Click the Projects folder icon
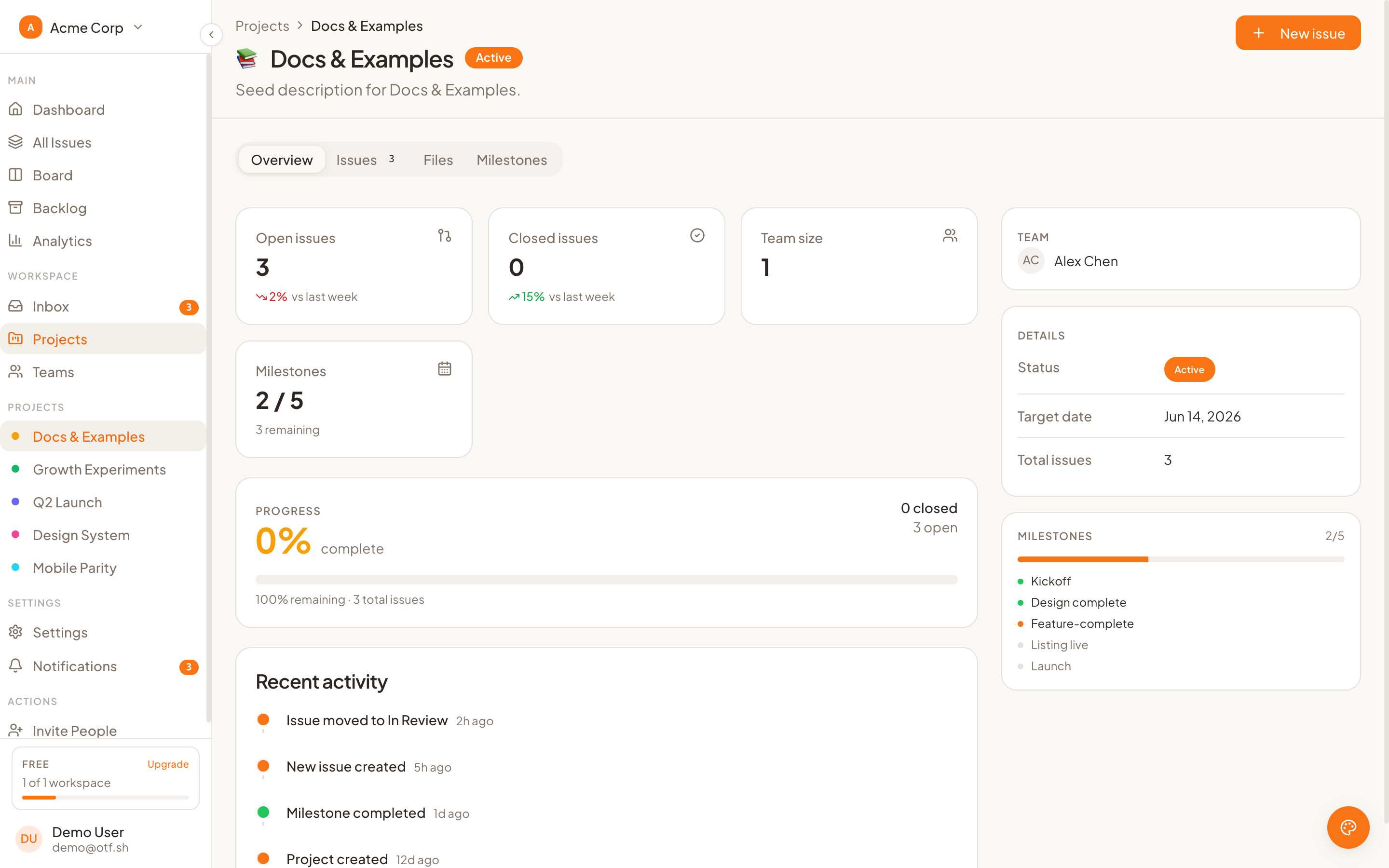The height and width of the screenshot is (868, 1389). pyautogui.click(x=15, y=339)
